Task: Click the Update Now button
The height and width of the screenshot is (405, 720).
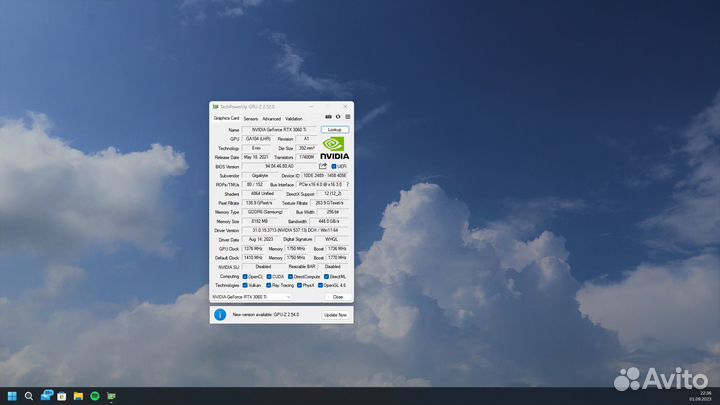Action: tap(335, 315)
